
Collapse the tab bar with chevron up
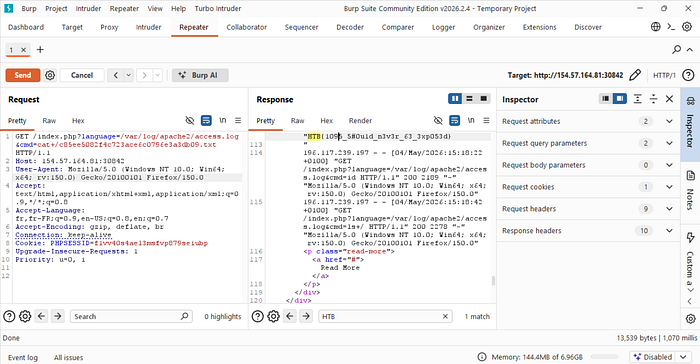[x=690, y=50]
